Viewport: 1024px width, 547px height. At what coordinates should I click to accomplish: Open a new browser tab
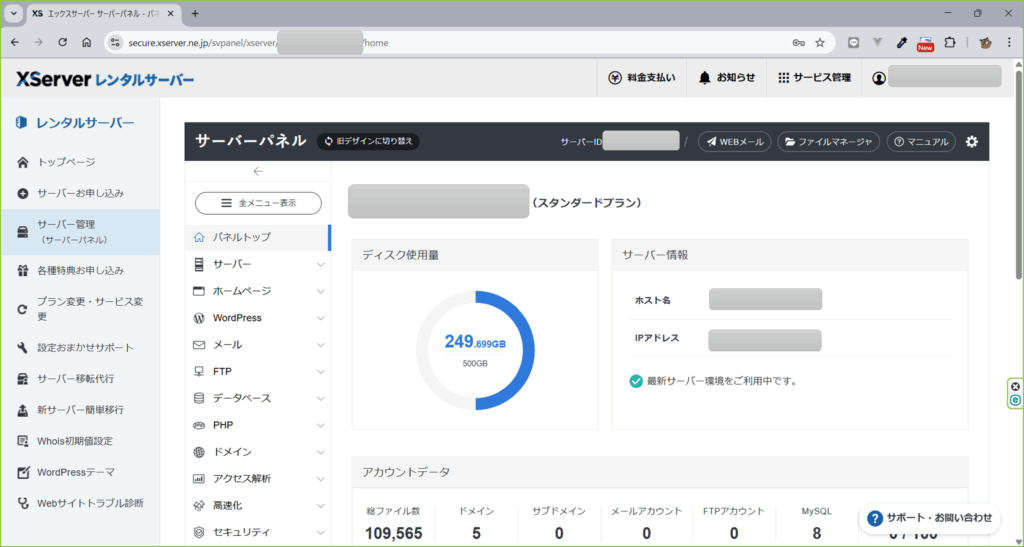coord(195,13)
